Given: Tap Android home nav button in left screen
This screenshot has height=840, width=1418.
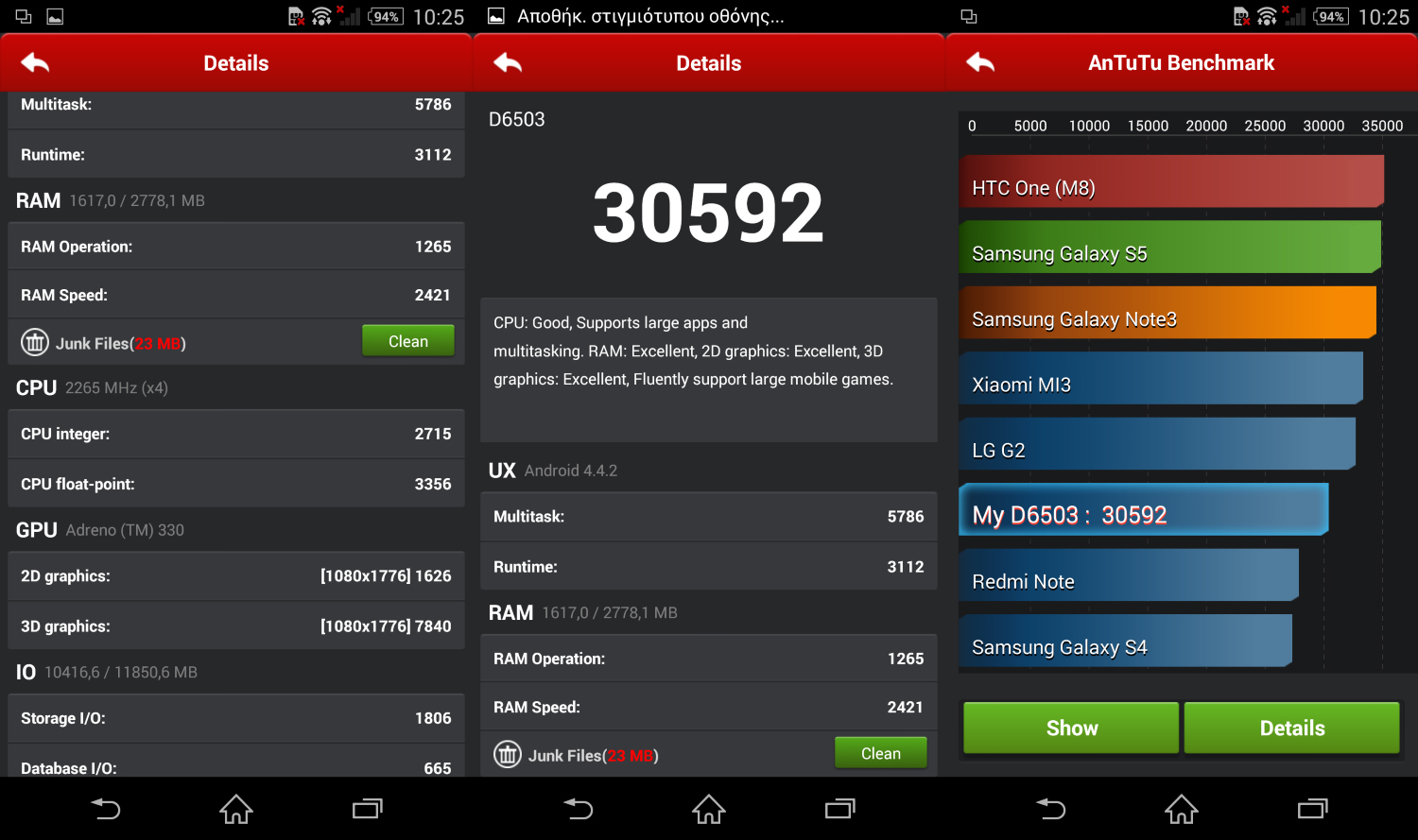Looking at the screenshot, I should click(236, 809).
